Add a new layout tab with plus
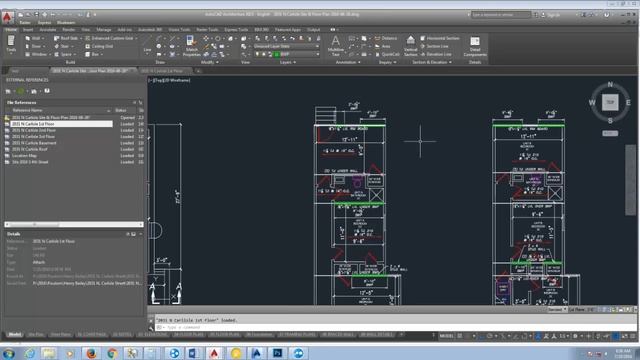The image size is (640, 360). 401,335
